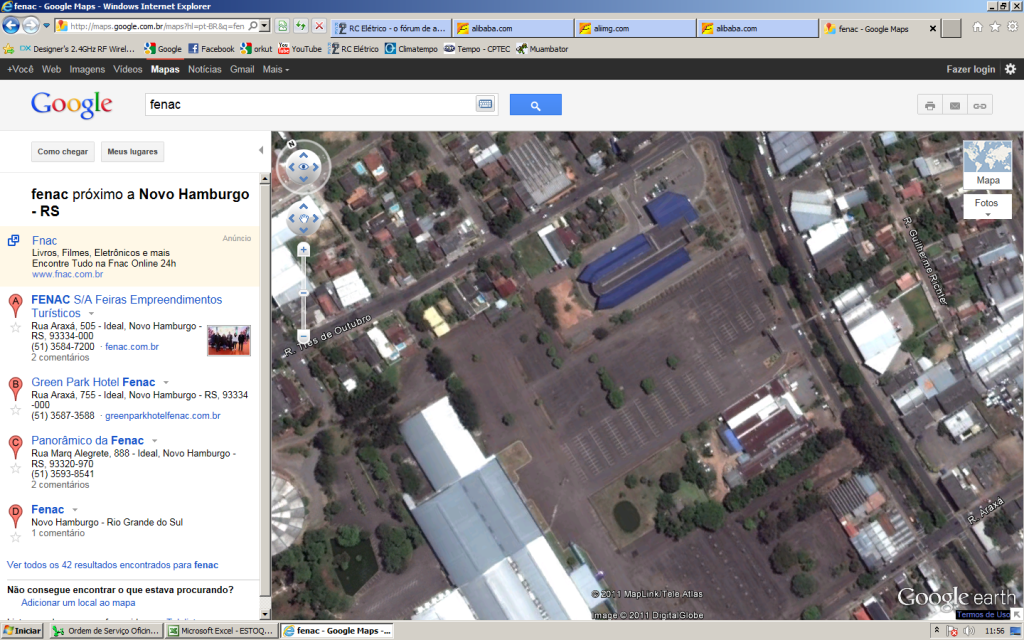Click the zoom slider handle
1024x640 pixels.
303,293
